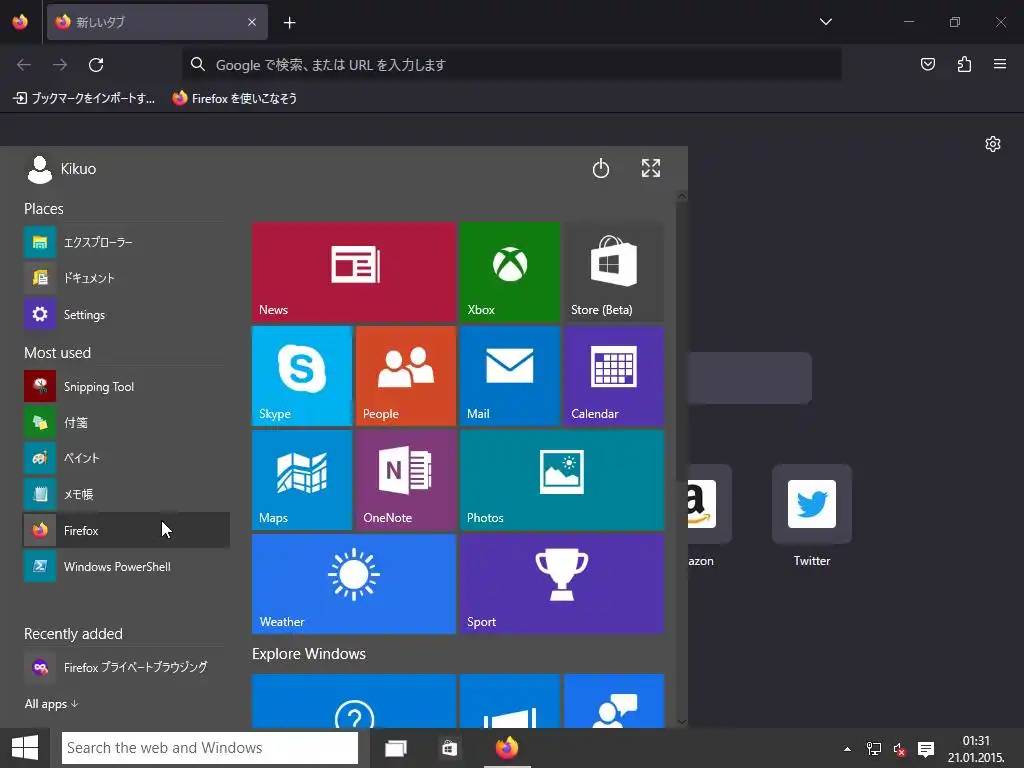The height and width of the screenshot is (768, 1024).
Task: Open メモ帳 from Most used
Action: tap(126, 494)
